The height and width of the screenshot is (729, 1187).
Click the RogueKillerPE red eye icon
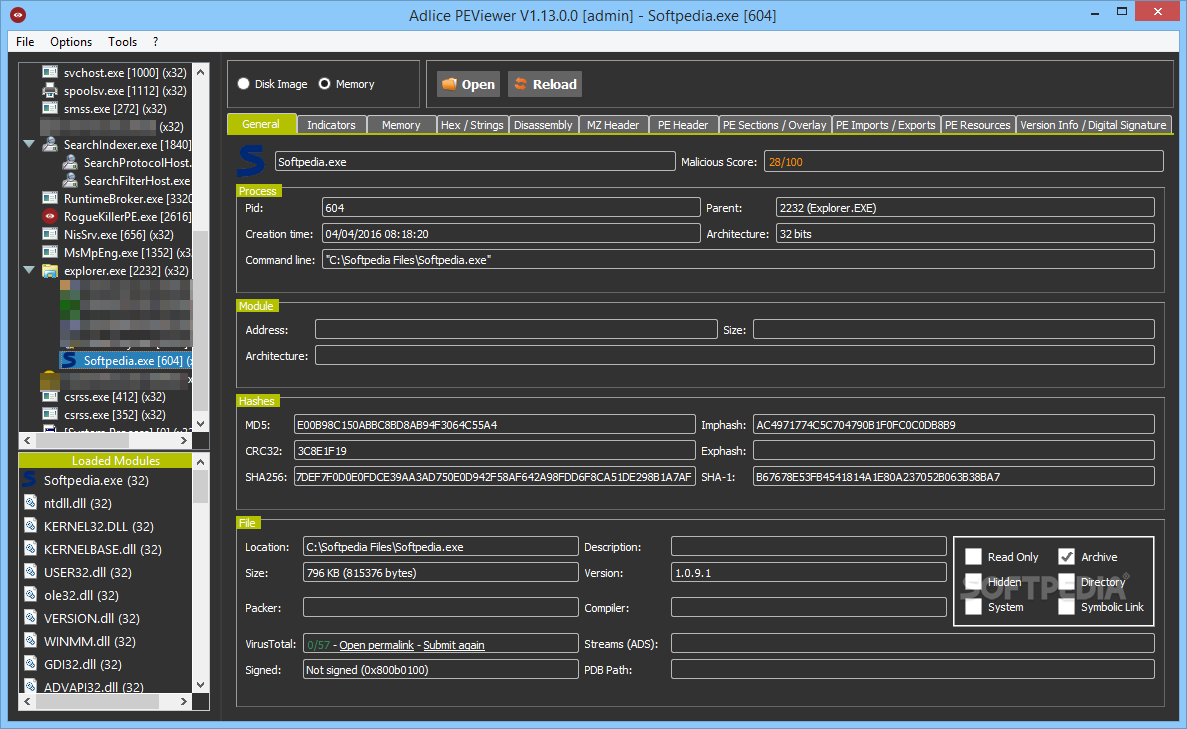tap(50, 217)
